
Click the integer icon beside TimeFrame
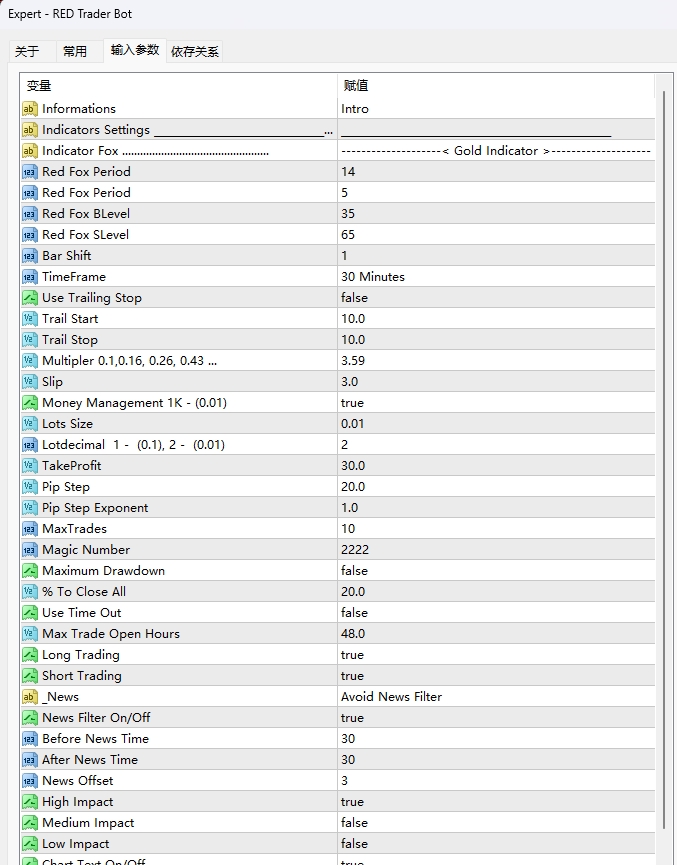(29, 276)
